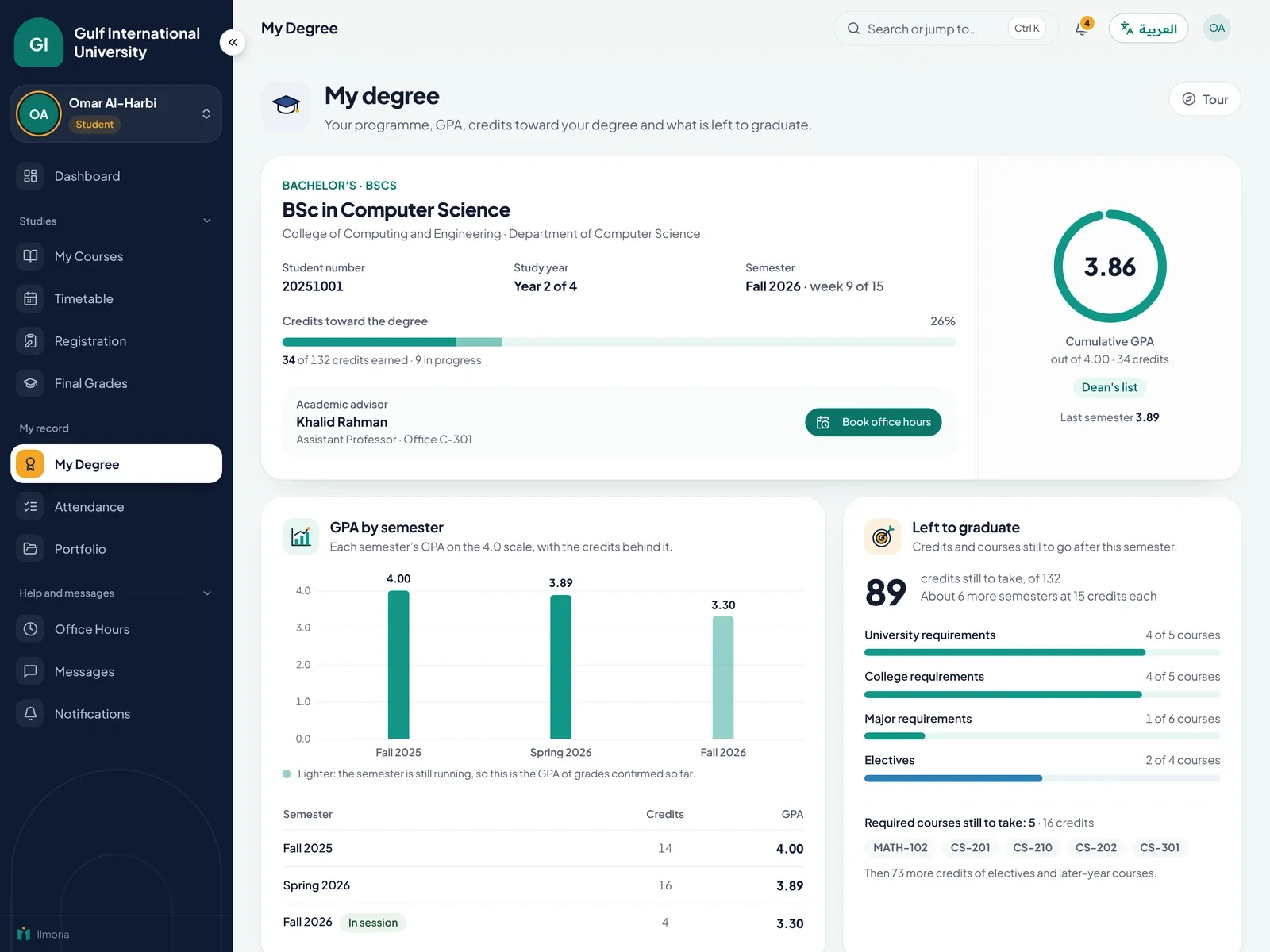Click the Dashboard grid icon
Image resolution: width=1270 pixels, height=952 pixels.
(x=30, y=176)
